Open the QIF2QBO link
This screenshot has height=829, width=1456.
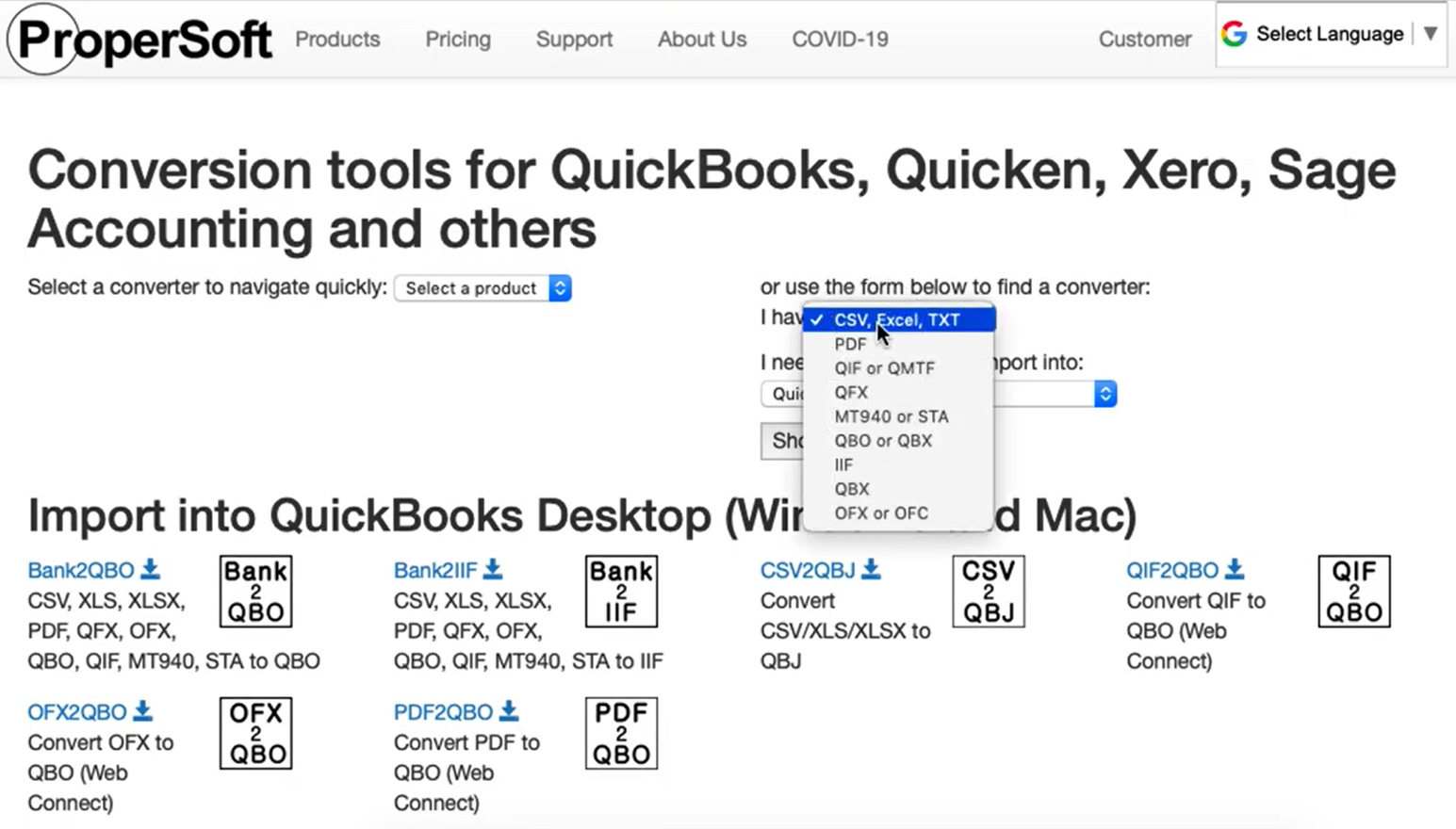[1172, 570]
